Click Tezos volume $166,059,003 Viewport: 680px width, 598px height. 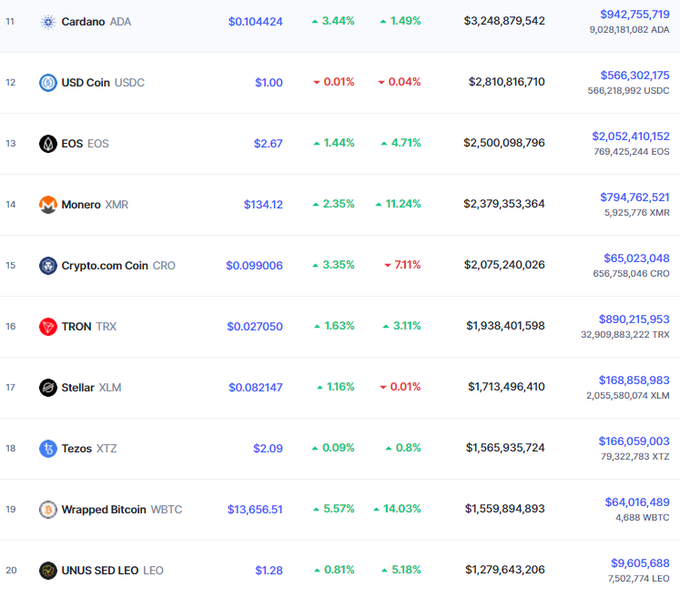[634, 441]
